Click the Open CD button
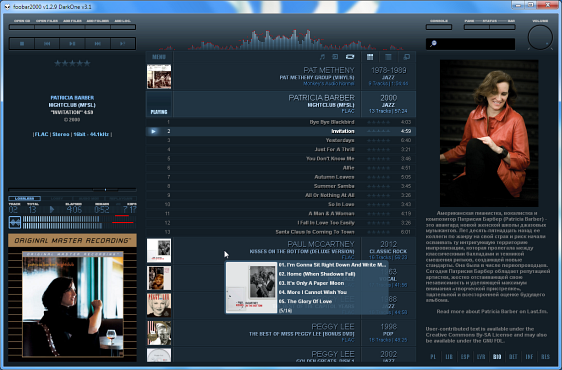 coord(22,27)
